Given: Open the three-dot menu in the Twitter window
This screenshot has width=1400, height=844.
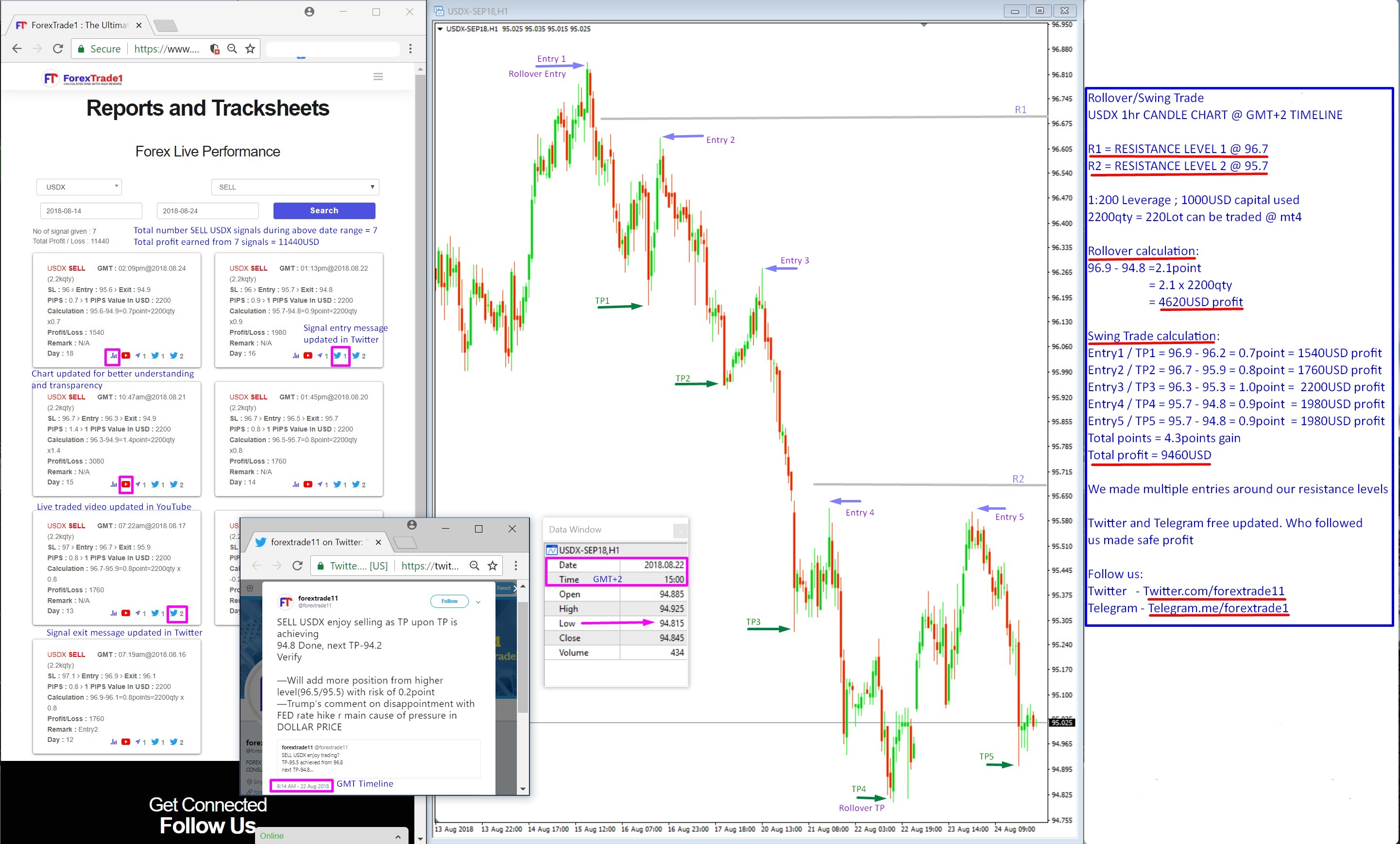Looking at the screenshot, I should (516, 566).
